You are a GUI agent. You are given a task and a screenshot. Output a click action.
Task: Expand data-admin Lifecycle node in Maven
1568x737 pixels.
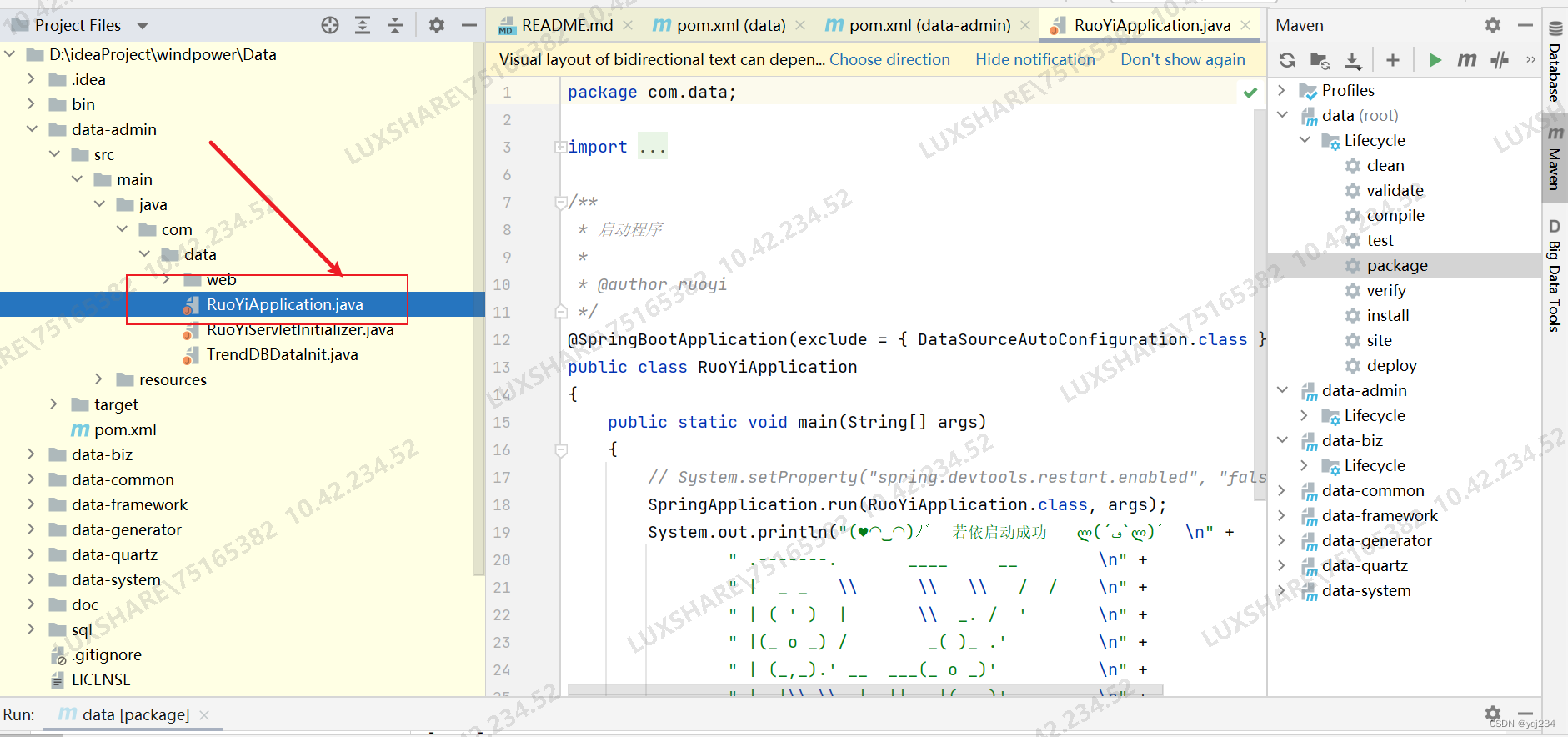1305,415
